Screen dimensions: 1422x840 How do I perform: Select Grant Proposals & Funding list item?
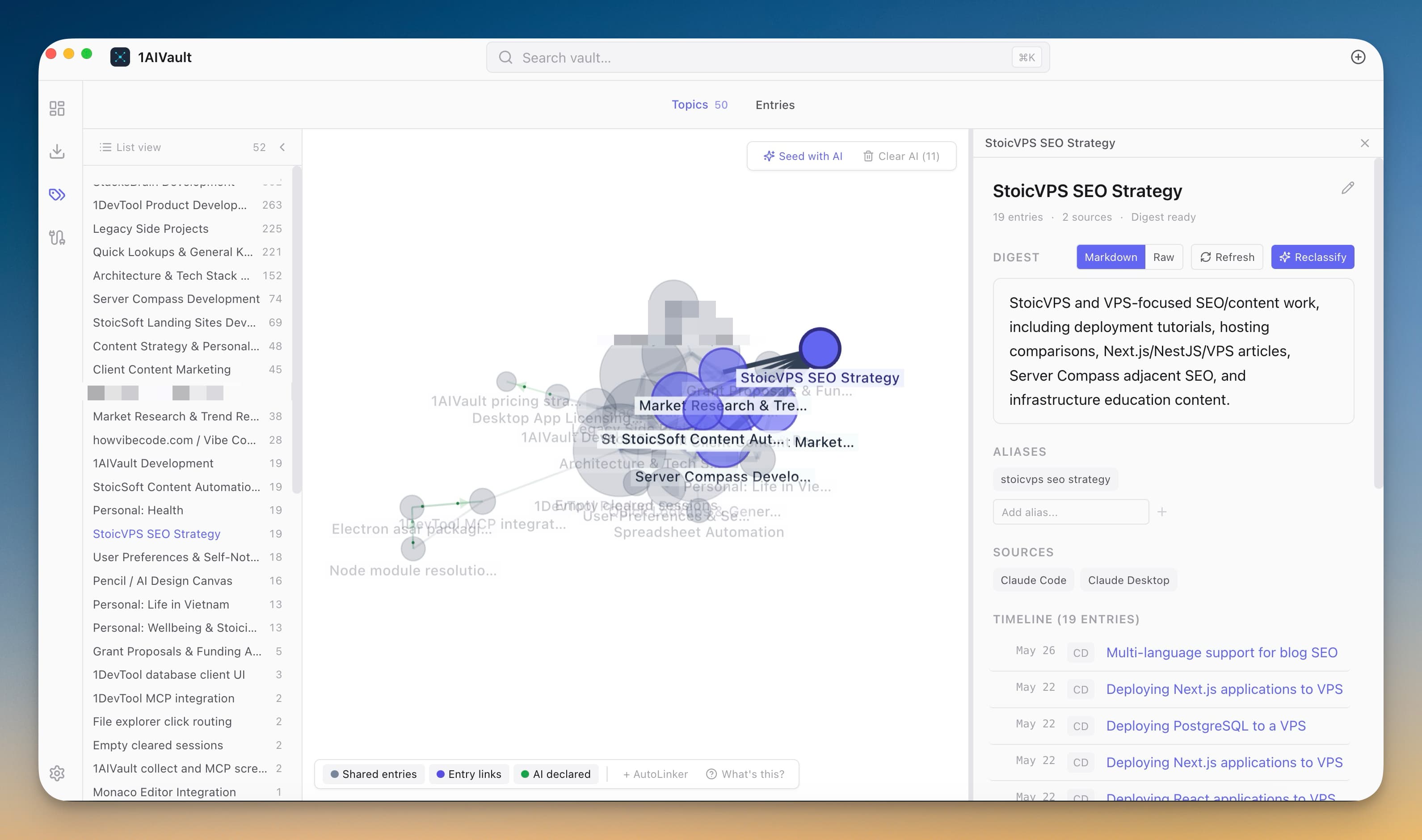pos(187,651)
